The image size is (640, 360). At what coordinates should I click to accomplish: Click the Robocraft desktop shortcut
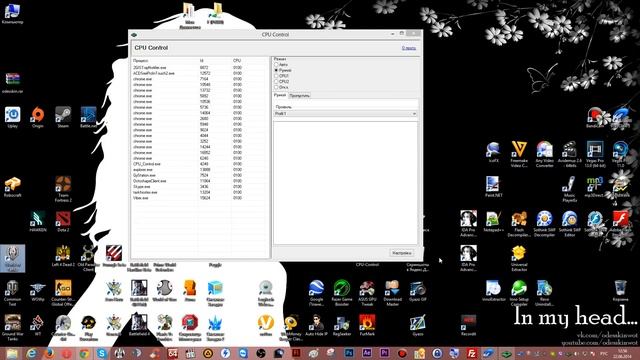click(13, 187)
